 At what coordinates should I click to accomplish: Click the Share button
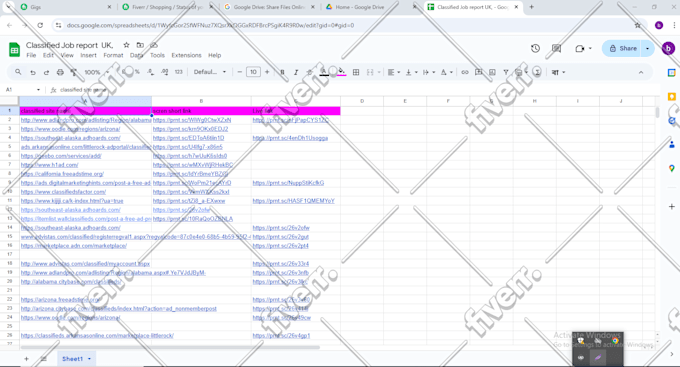point(623,48)
